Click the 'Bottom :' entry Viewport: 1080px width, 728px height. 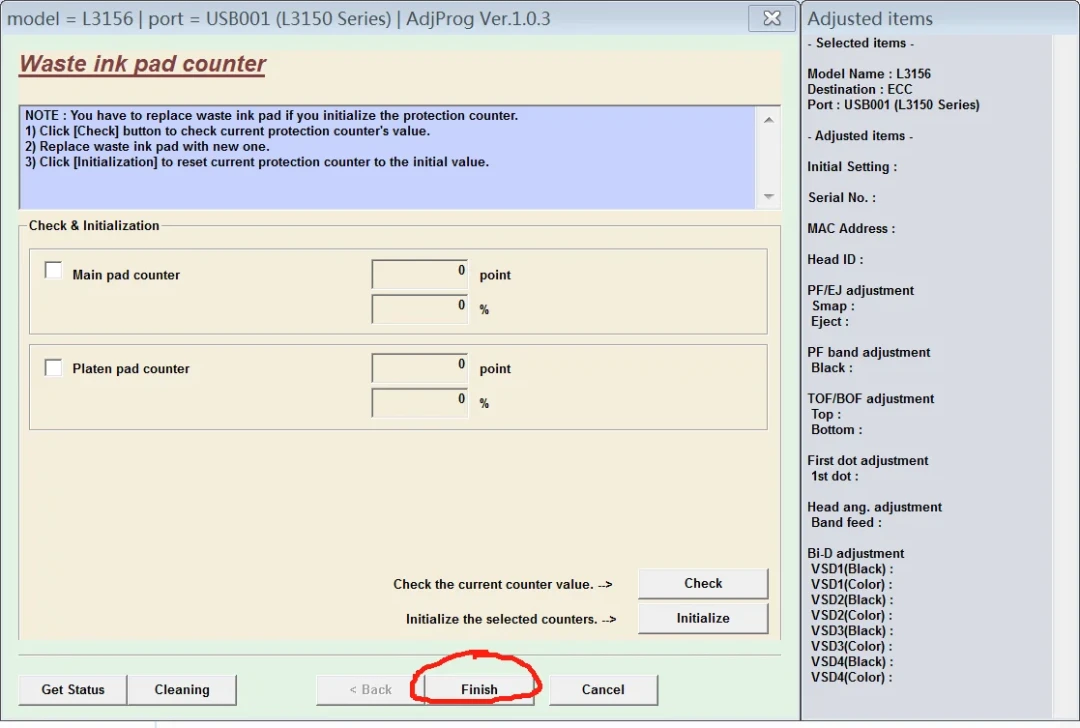[836, 430]
